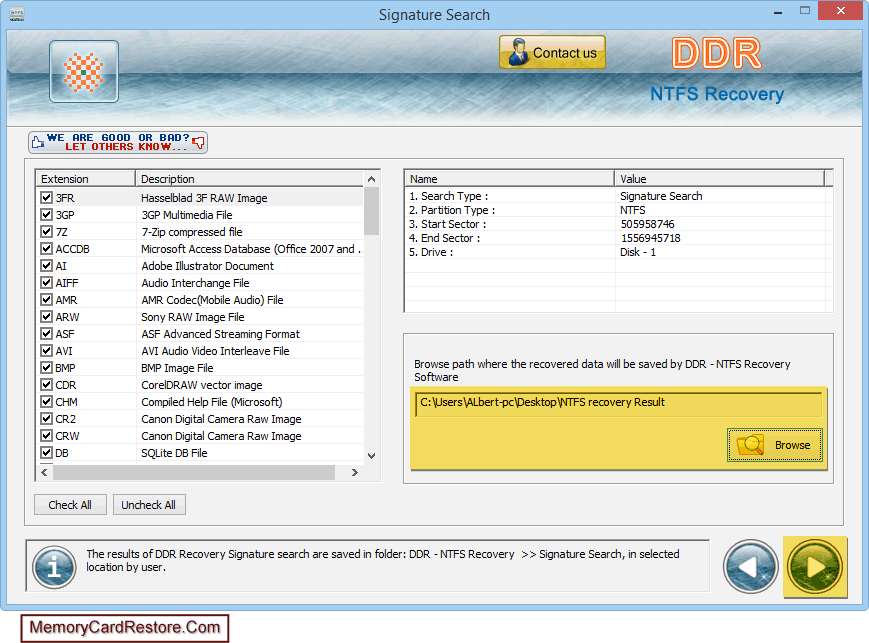Click the green Next arrow button
The height and width of the screenshot is (643, 869).
pos(814,566)
